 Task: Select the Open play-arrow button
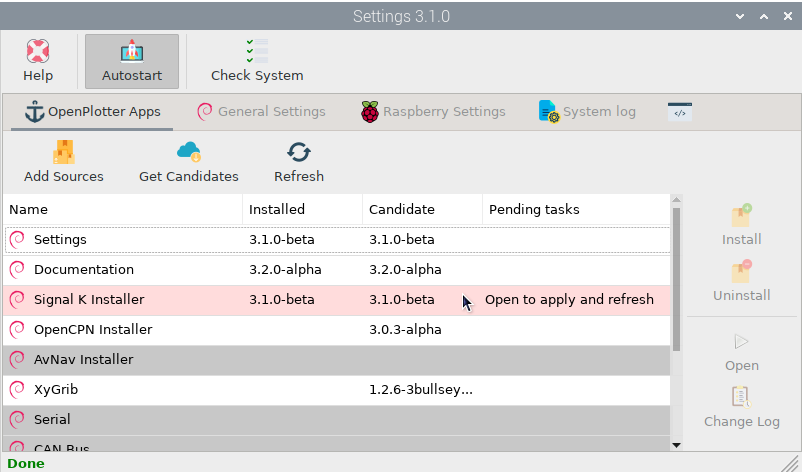(x=741, y=352)
